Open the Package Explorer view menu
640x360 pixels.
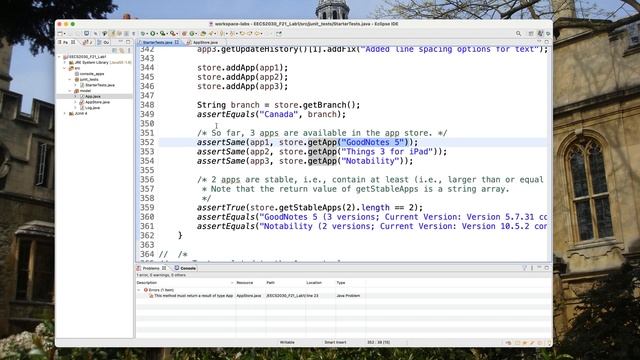tap(129, 50)
